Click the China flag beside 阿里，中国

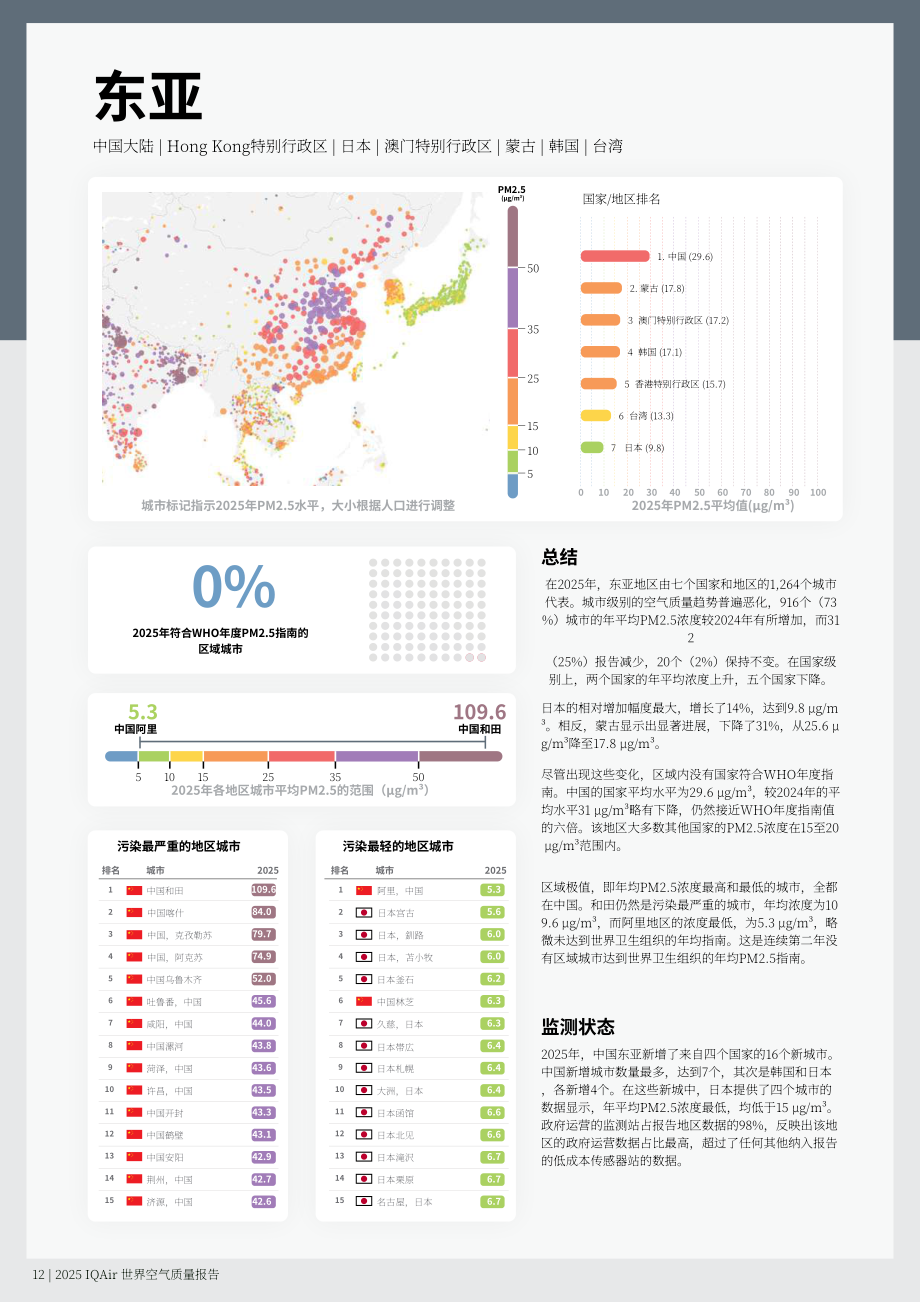364,890
